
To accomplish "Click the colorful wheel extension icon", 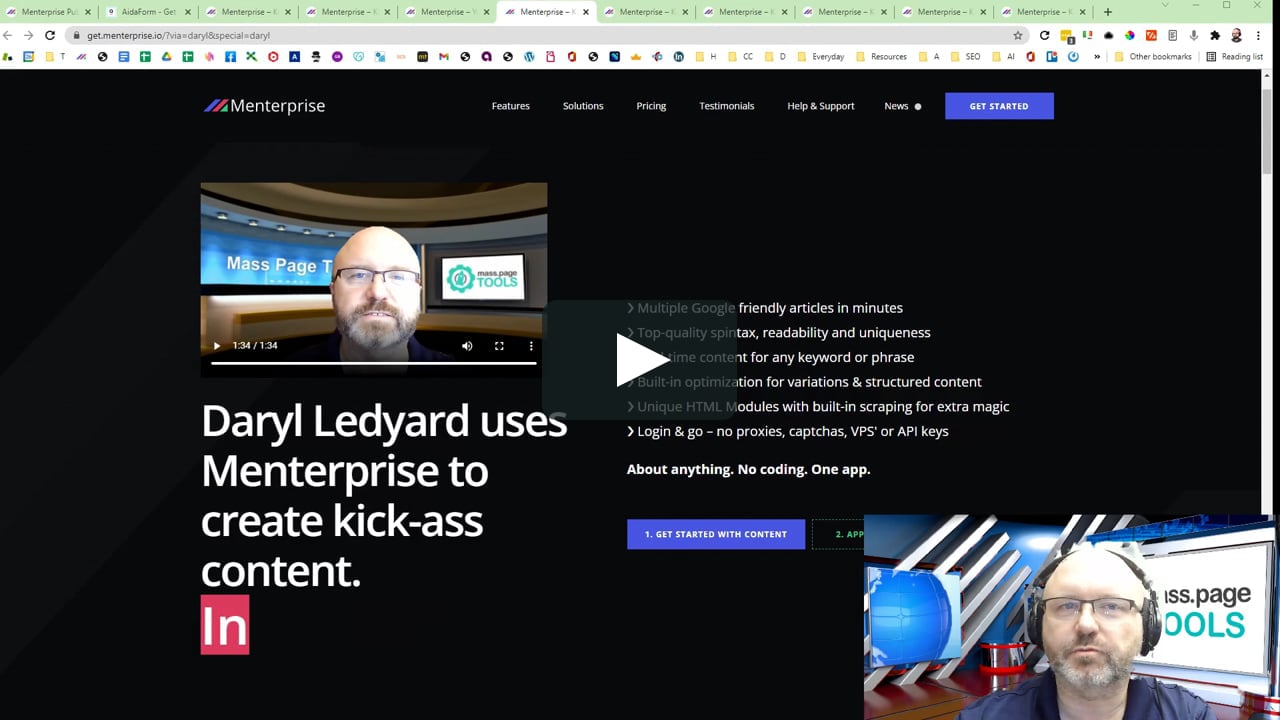I will point(1130,35).
